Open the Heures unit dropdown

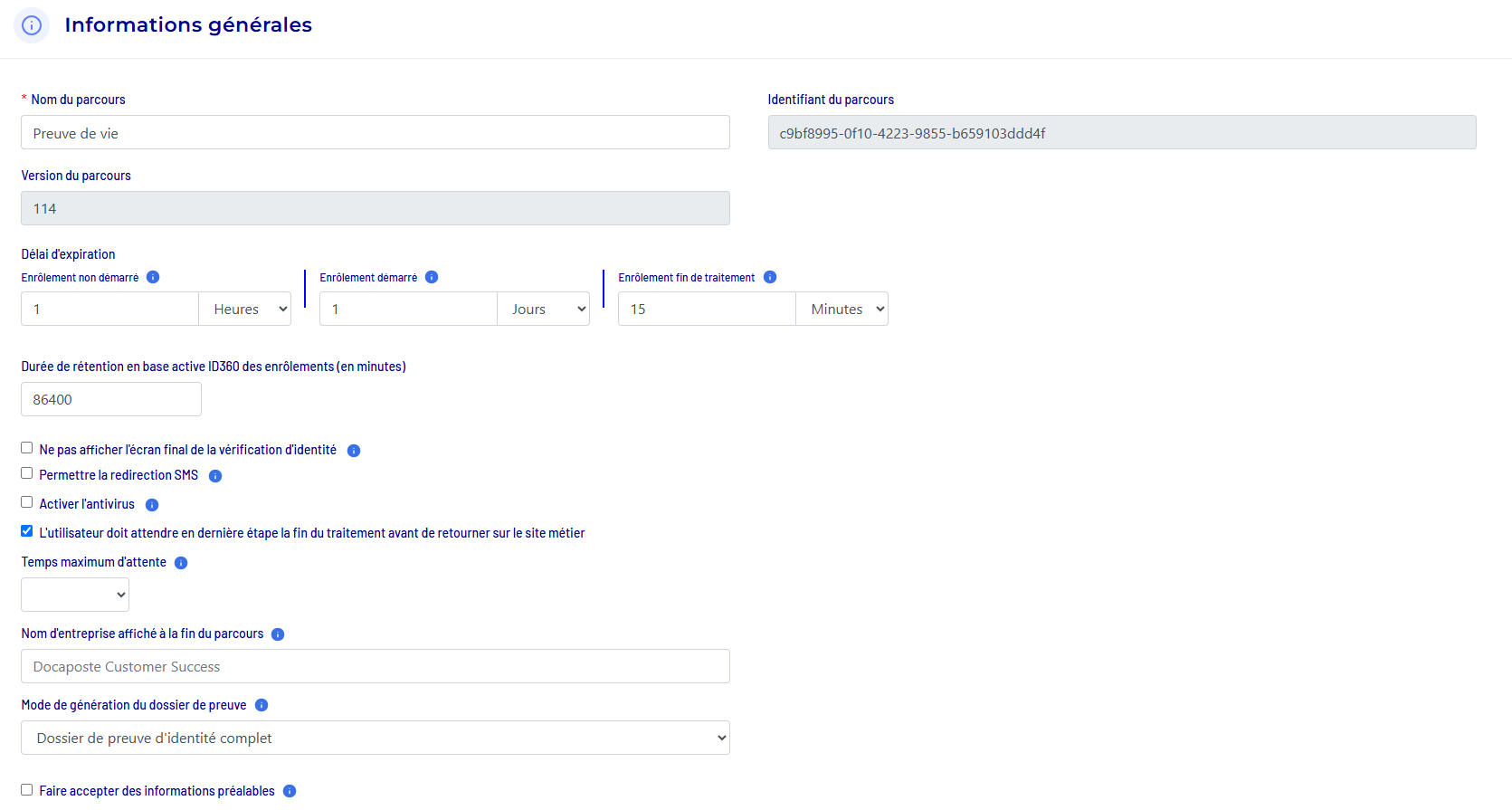(x=245, y=310)
